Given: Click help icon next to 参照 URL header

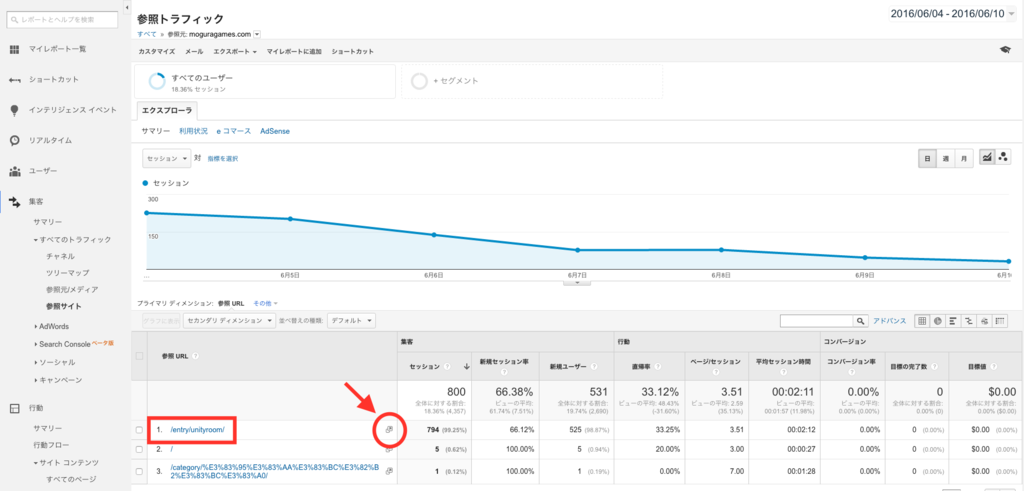Looking at the screenshot, I should tap(195, 356).
